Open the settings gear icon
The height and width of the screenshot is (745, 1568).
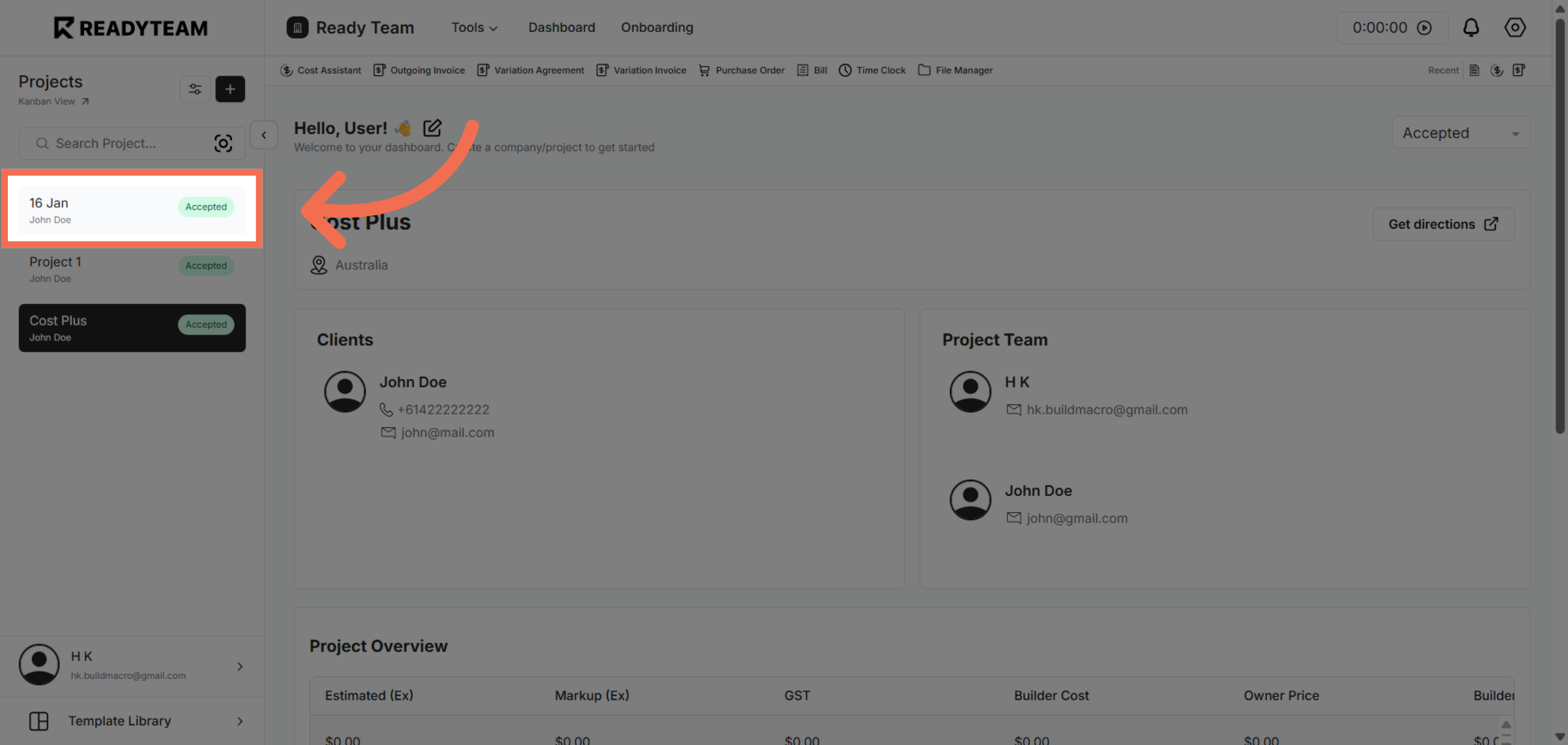tap(1514, 27)
